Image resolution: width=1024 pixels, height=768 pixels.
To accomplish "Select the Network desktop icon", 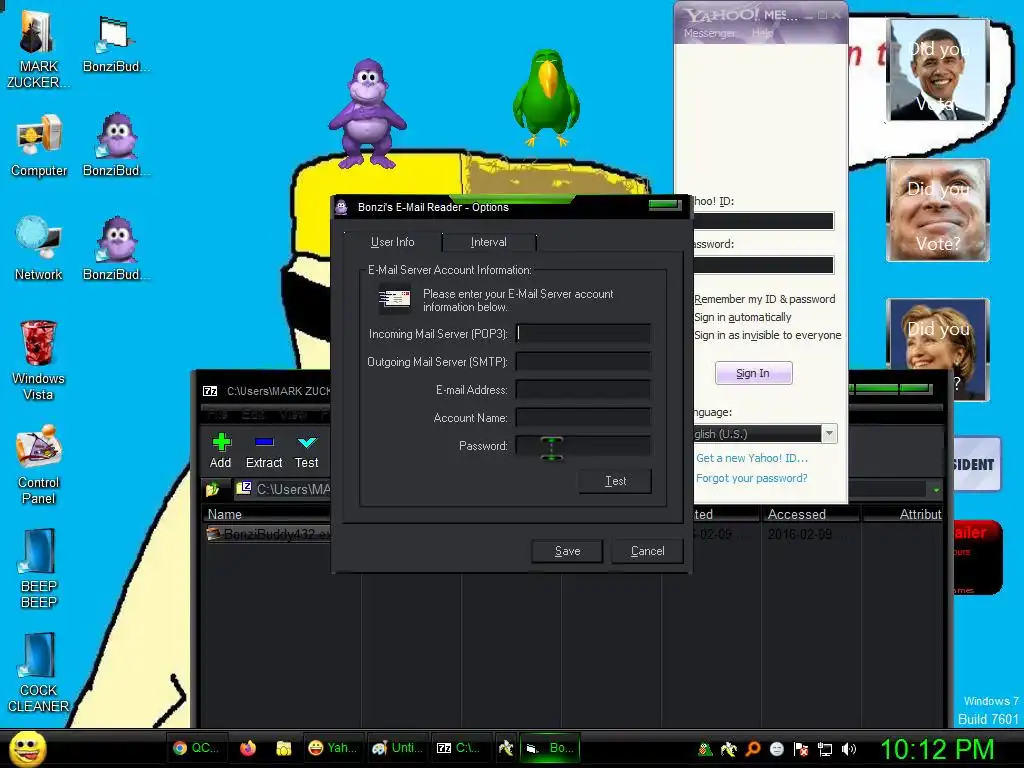I will click(x=39, y=248).
